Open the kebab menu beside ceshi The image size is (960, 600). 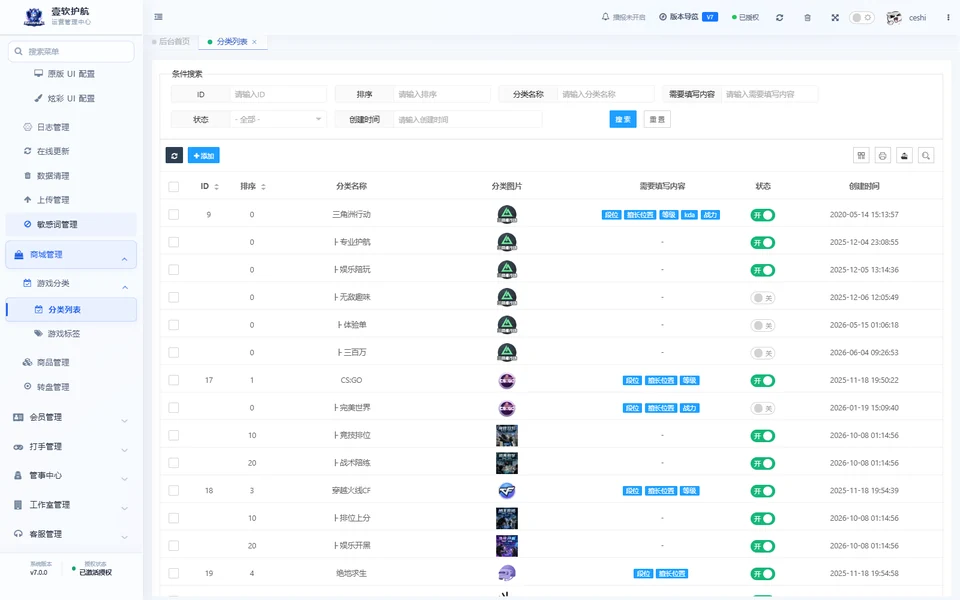click(x=948, y=18)
